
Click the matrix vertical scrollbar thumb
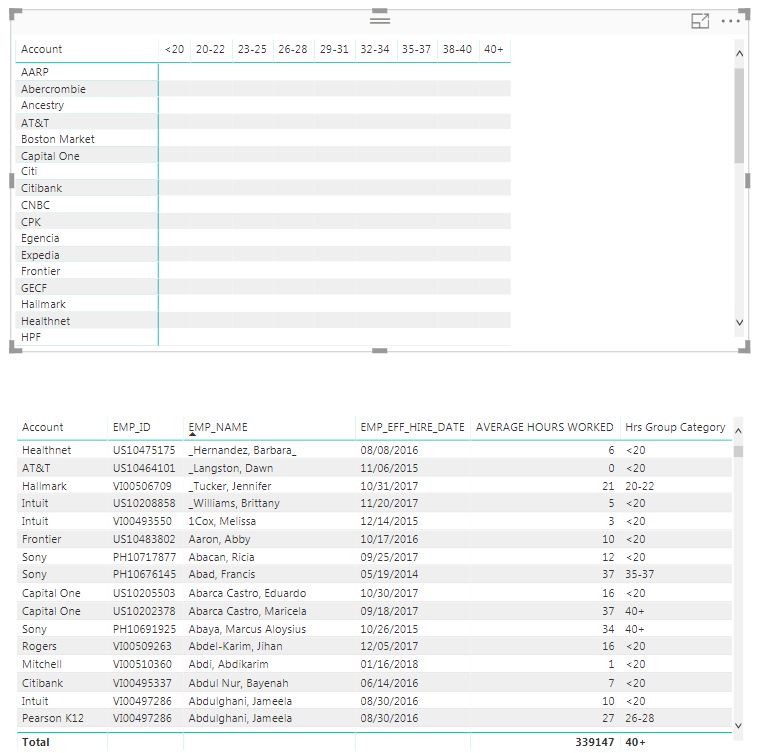tap(739, 115)
